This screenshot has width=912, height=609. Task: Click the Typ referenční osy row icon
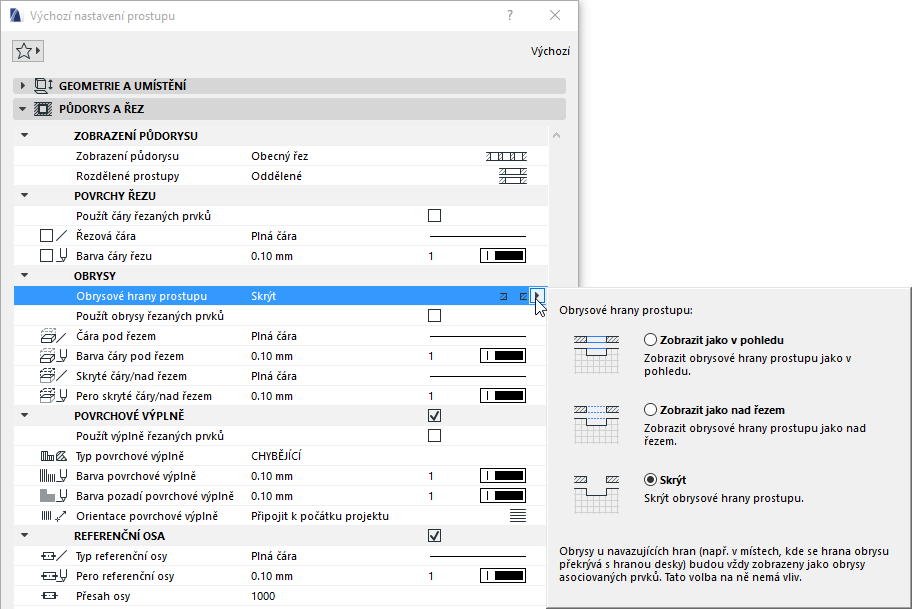54,556
